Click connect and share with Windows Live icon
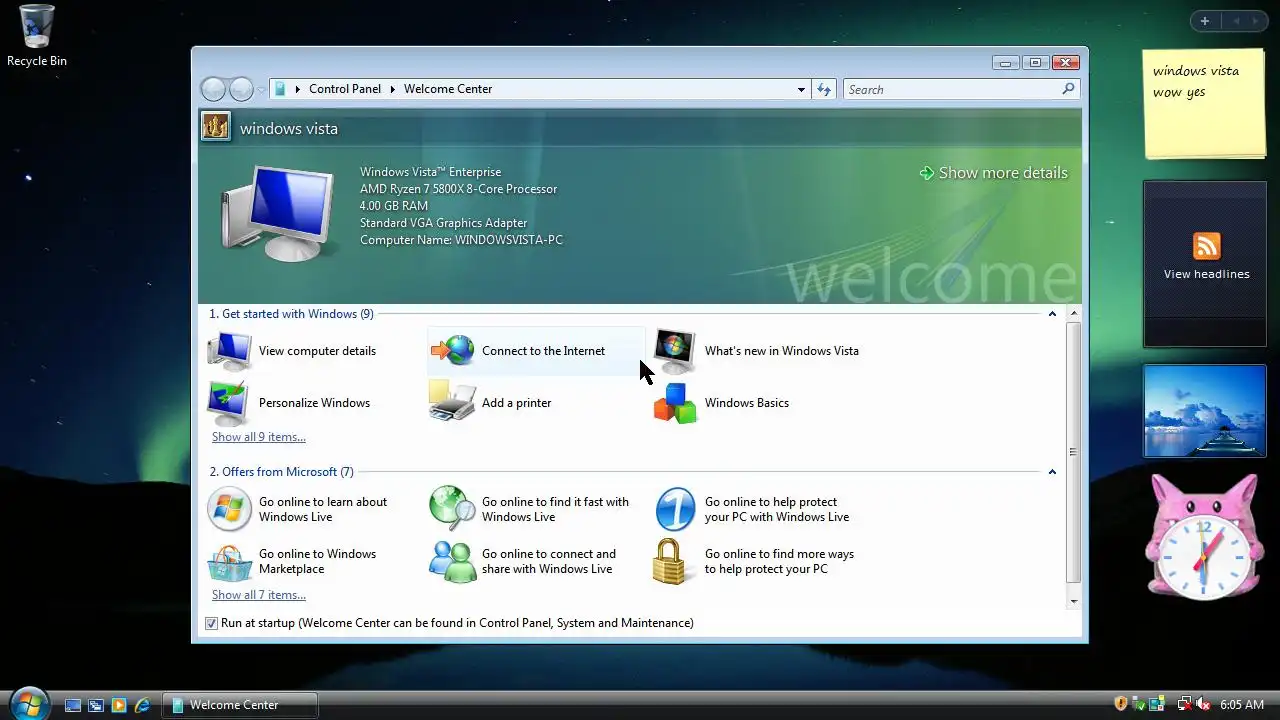This screenshot has height=720, width=1280. 452,561
